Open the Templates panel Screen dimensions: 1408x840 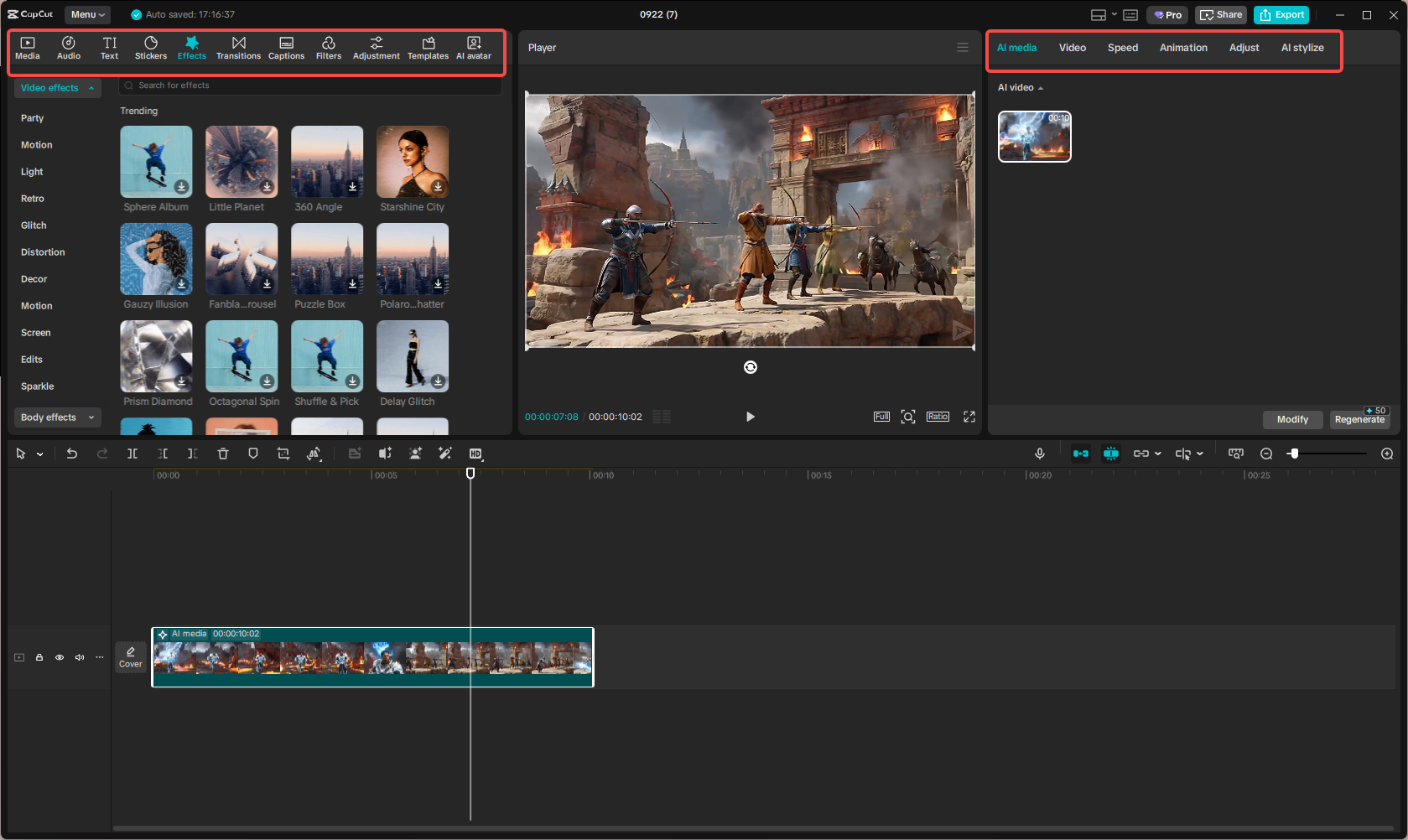pyautogui.click(x=428, y=48)
